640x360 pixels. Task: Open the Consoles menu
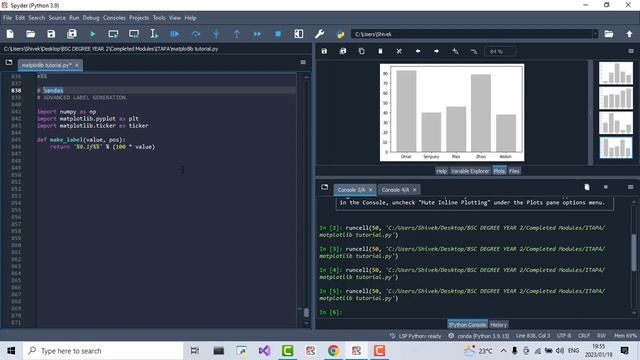tap(114, 18)
